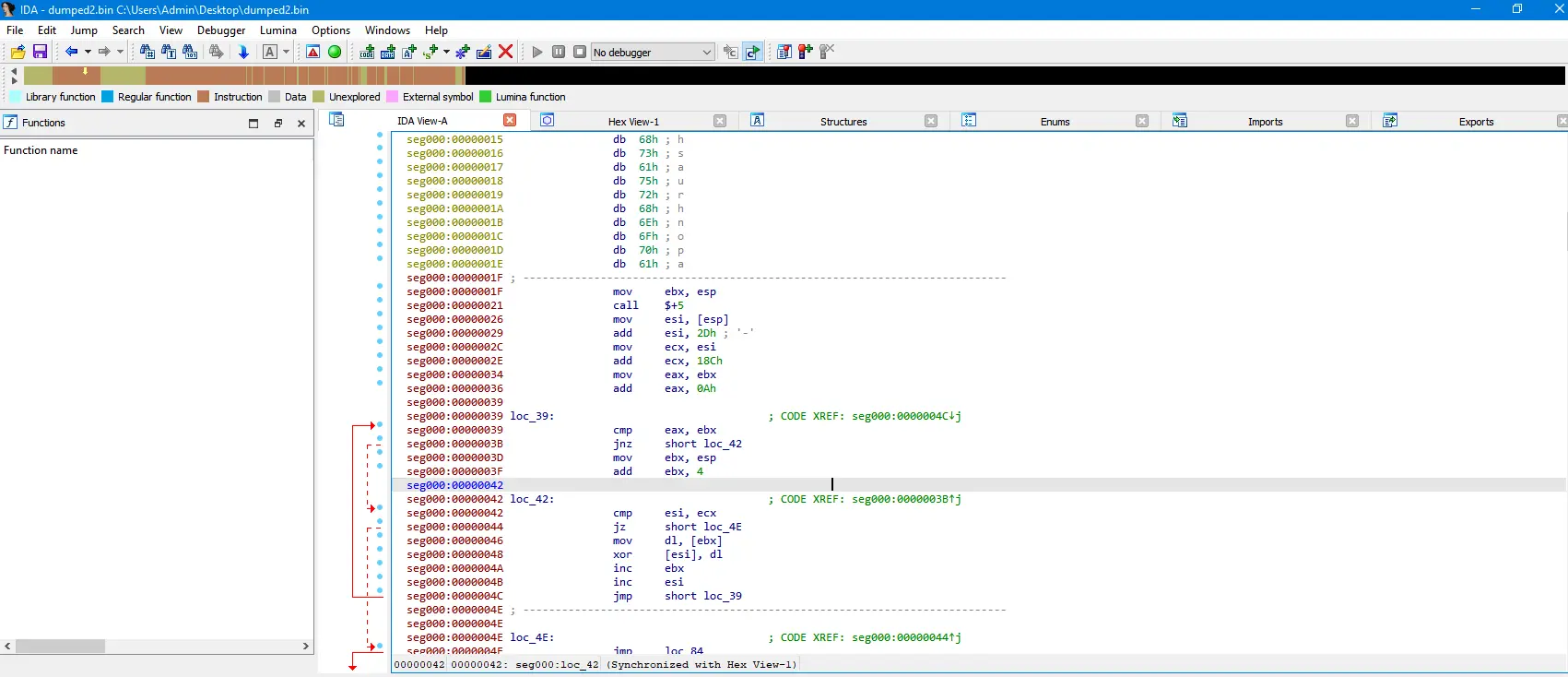The height and width of the screenshot is (677, 1568).
Task: Switch to the Enums tab
Action: pyautogui.click(x=1055, y=122)
